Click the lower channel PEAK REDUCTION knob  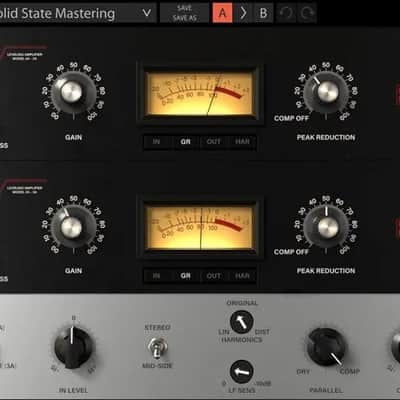coord(326,226)
